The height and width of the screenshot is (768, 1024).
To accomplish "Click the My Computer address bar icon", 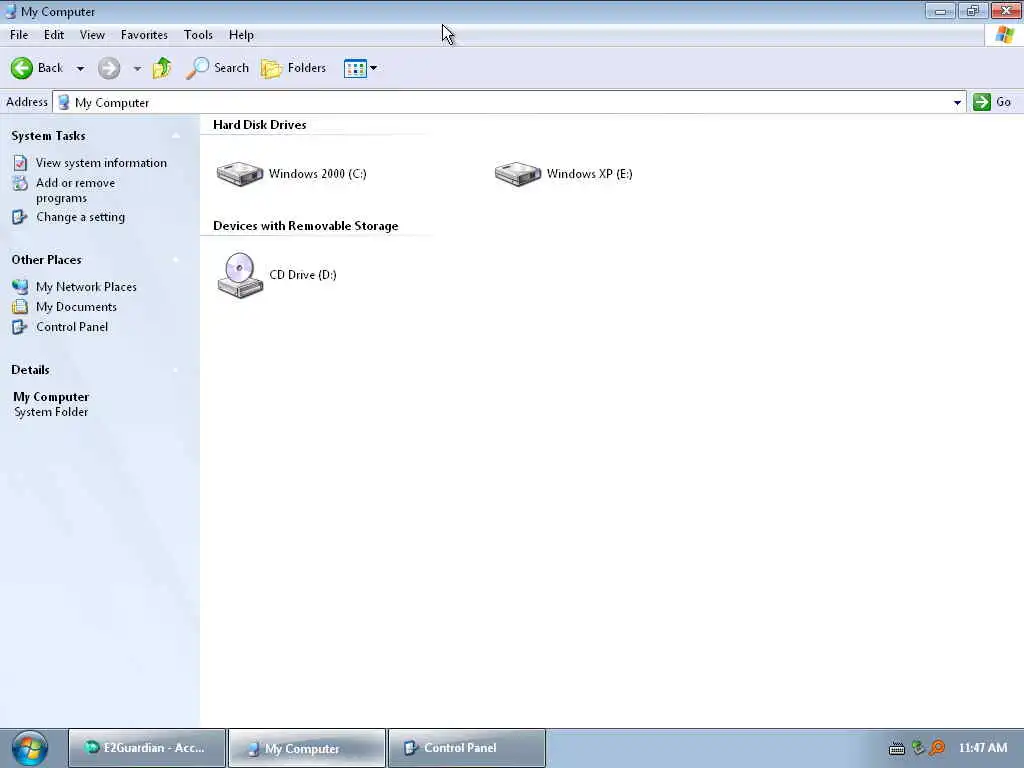I will (64, 102).
